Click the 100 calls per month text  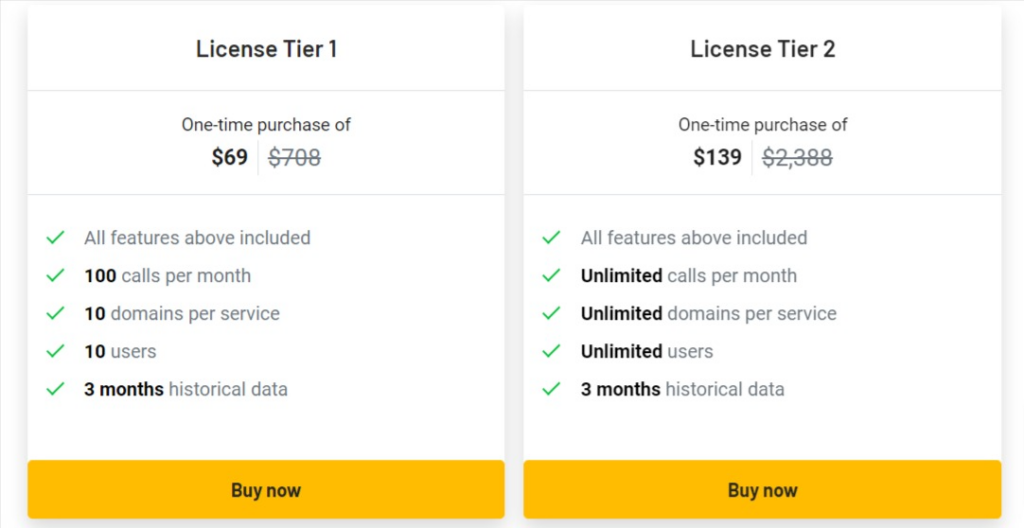[168, 276]
